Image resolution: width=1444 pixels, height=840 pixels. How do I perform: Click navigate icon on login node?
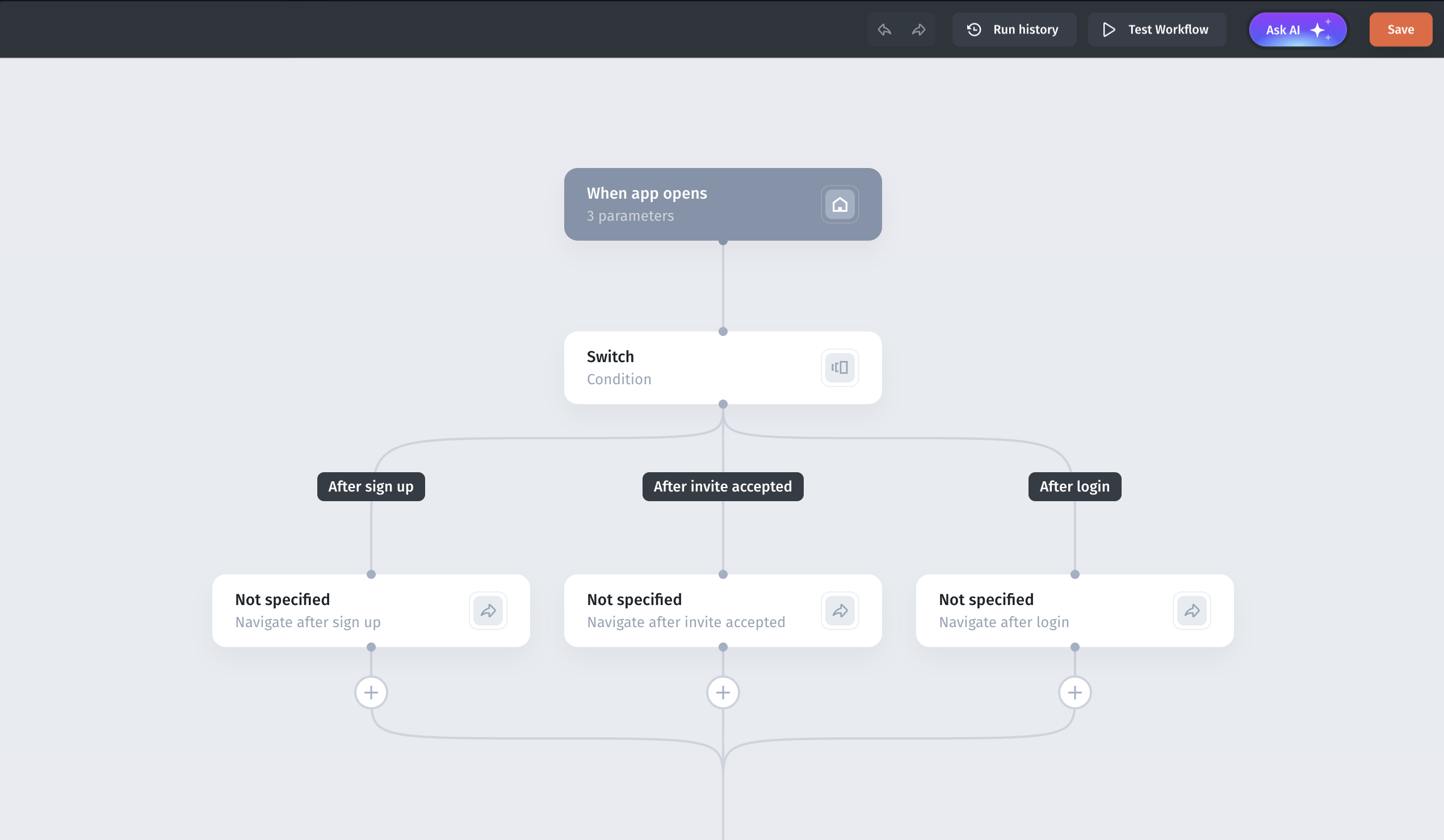(1191, 611)
